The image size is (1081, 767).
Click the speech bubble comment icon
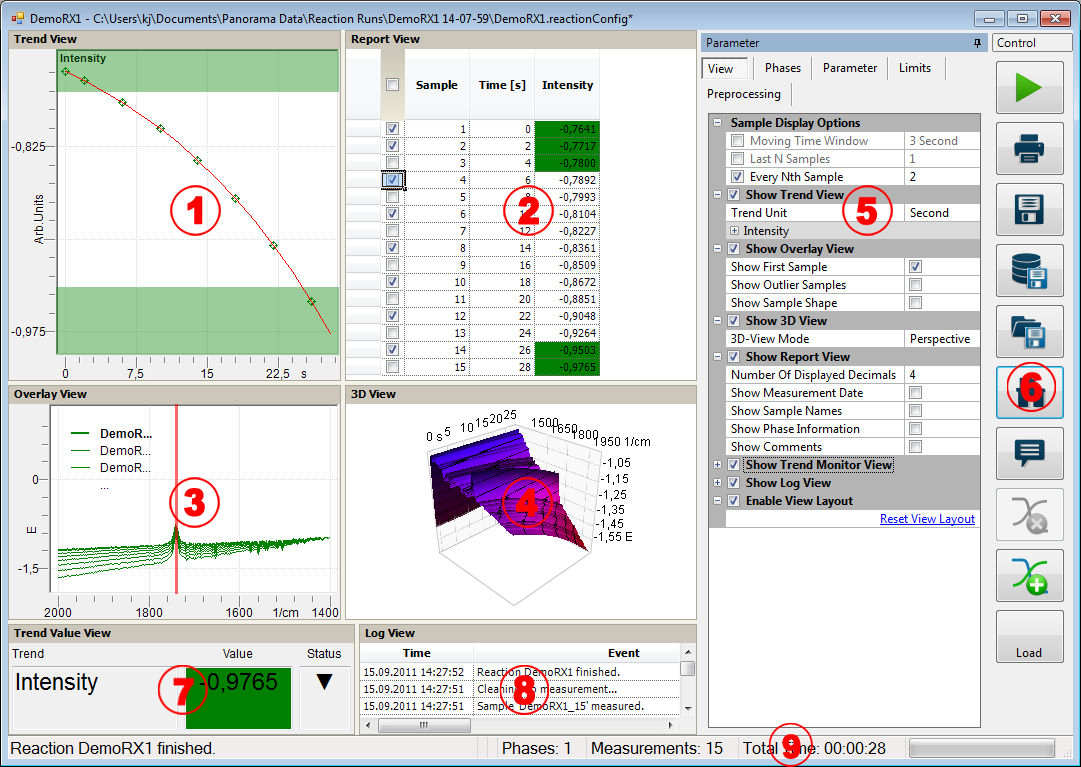[x=1029, y=455]
